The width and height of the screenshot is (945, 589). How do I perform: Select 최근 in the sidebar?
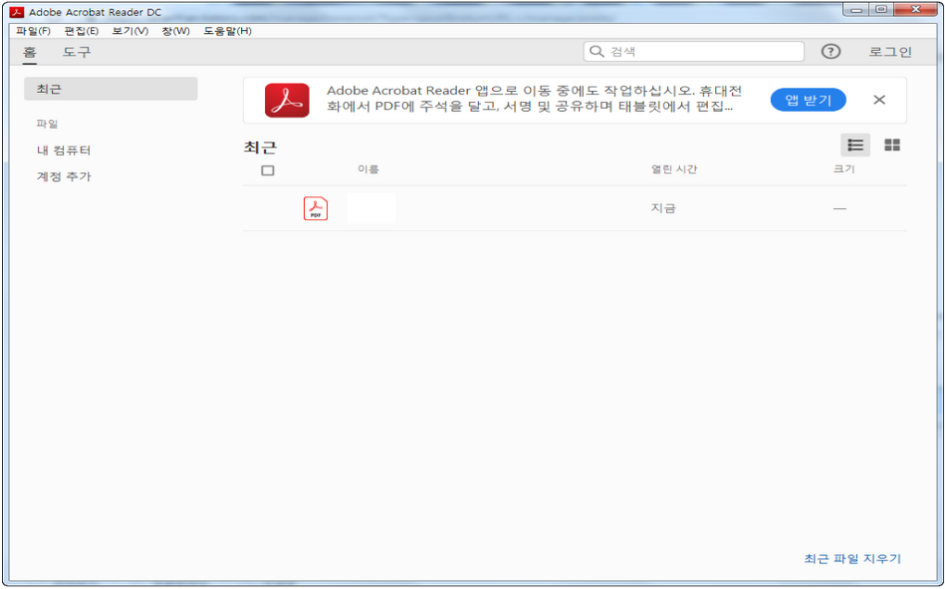pyautogui.click(x=111, y=89)
